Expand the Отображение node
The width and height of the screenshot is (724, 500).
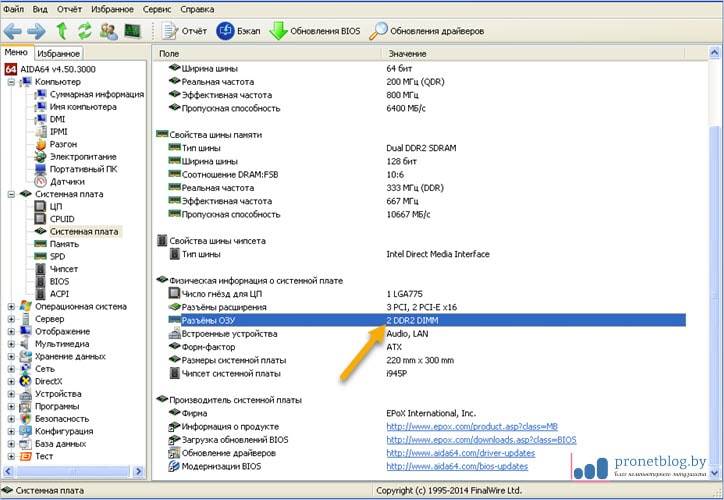(x=11, y=331)
